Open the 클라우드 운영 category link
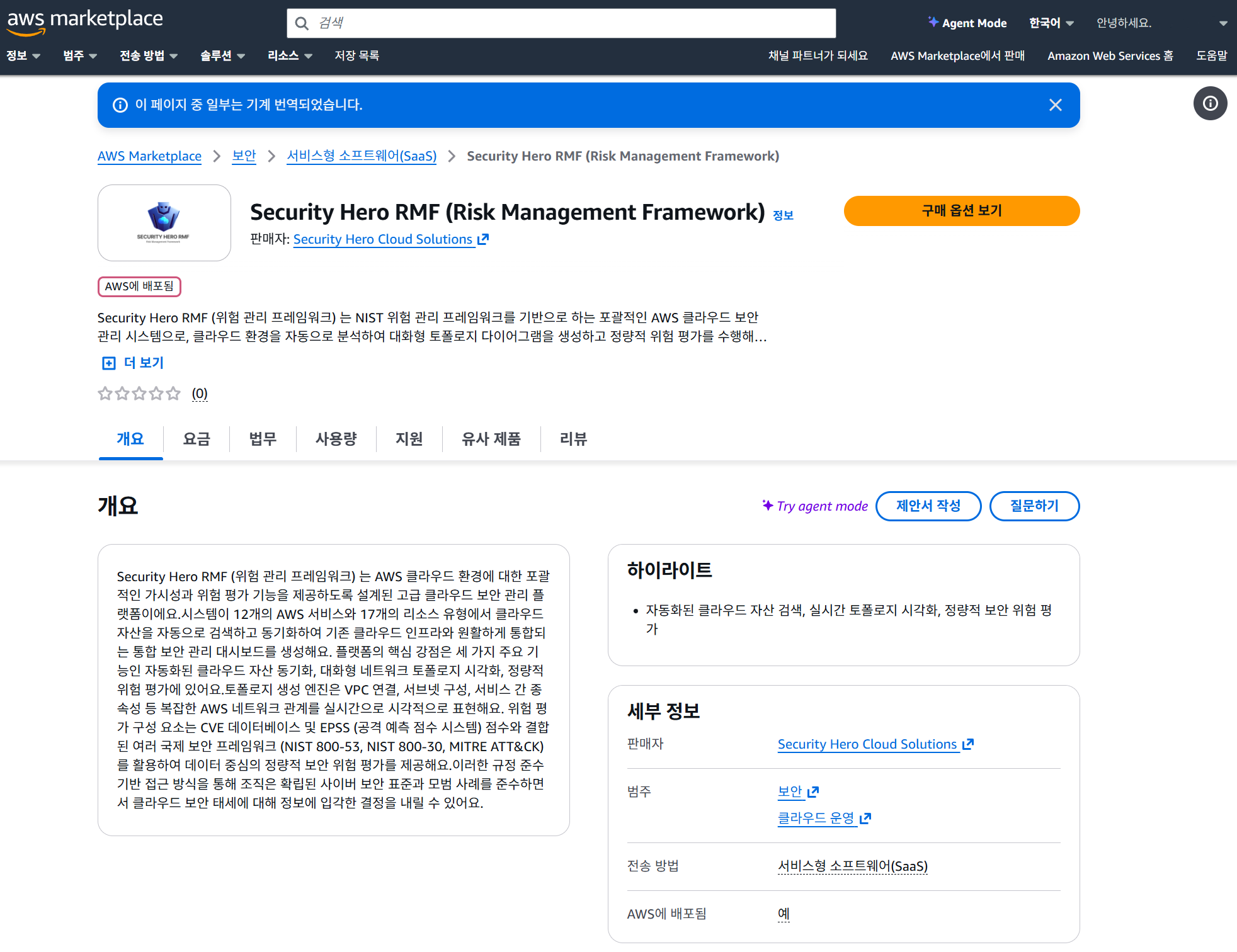 coord(816,819)
